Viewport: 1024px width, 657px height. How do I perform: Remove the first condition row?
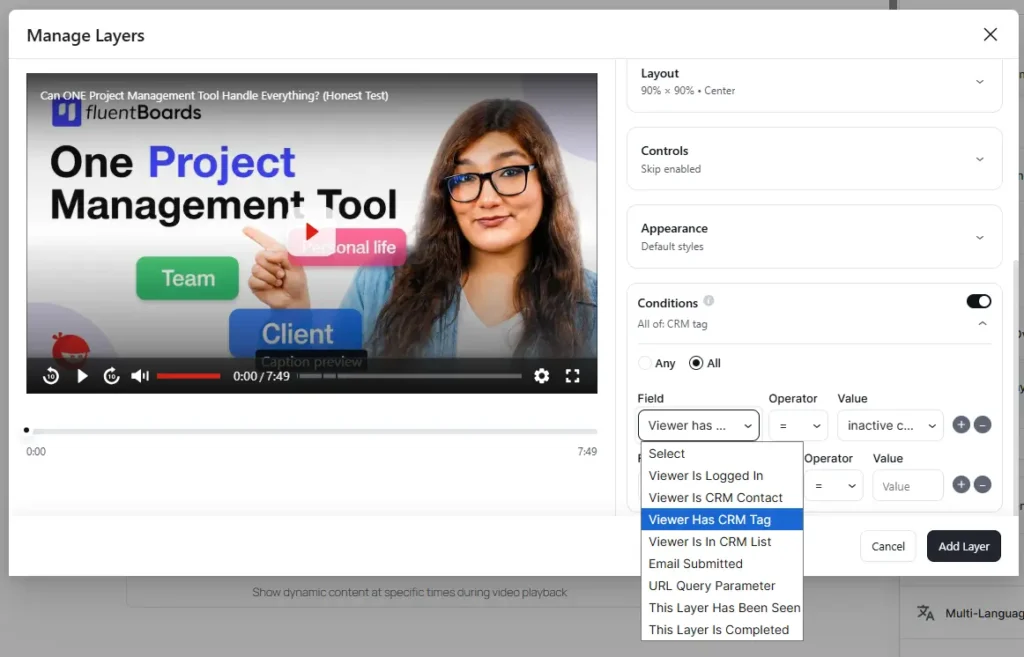982,425
